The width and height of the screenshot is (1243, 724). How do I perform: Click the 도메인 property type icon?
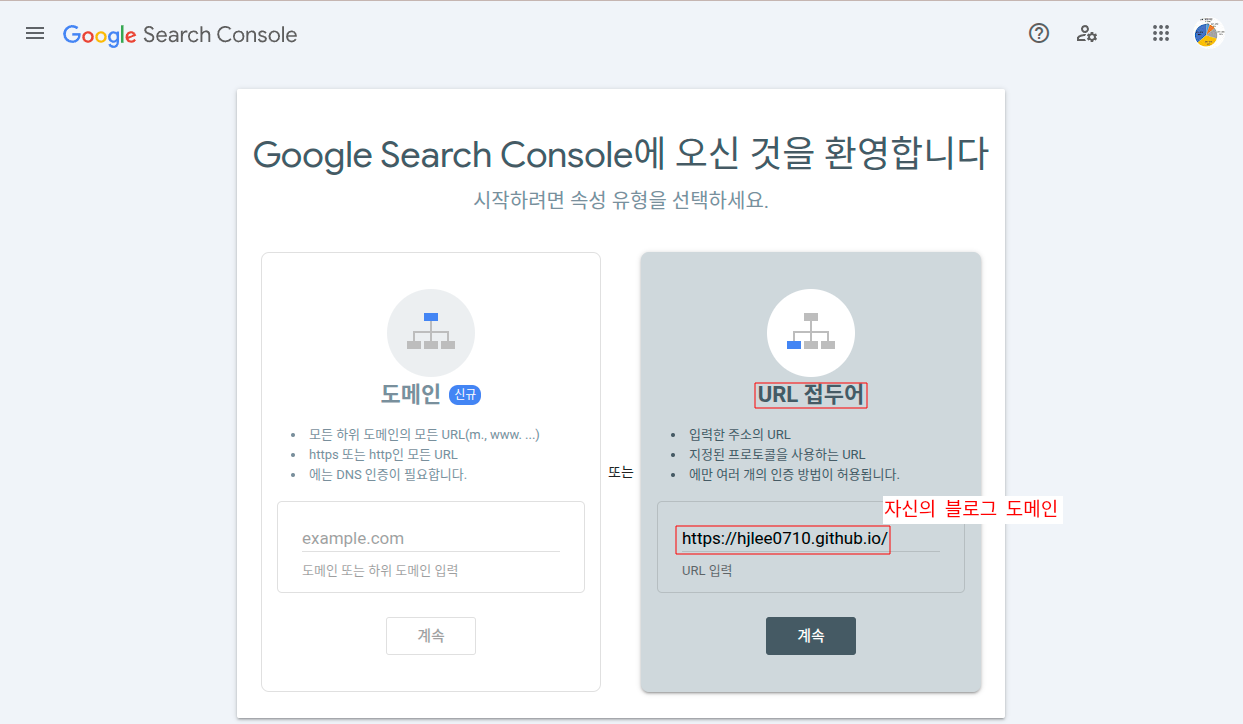tap(430, 333)
